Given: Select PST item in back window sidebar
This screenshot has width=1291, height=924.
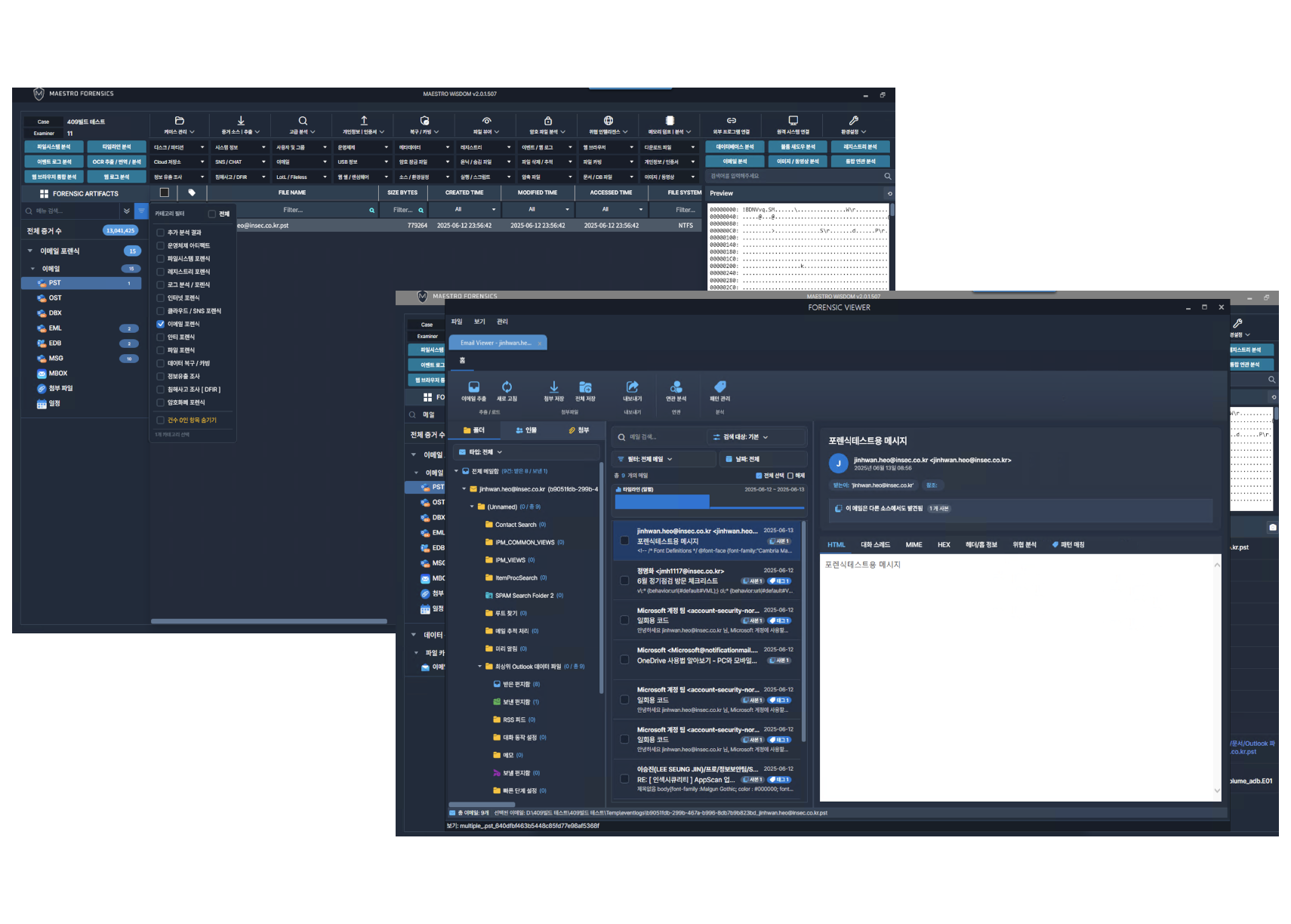Looking at the screenshot, I should pos(82,283).
